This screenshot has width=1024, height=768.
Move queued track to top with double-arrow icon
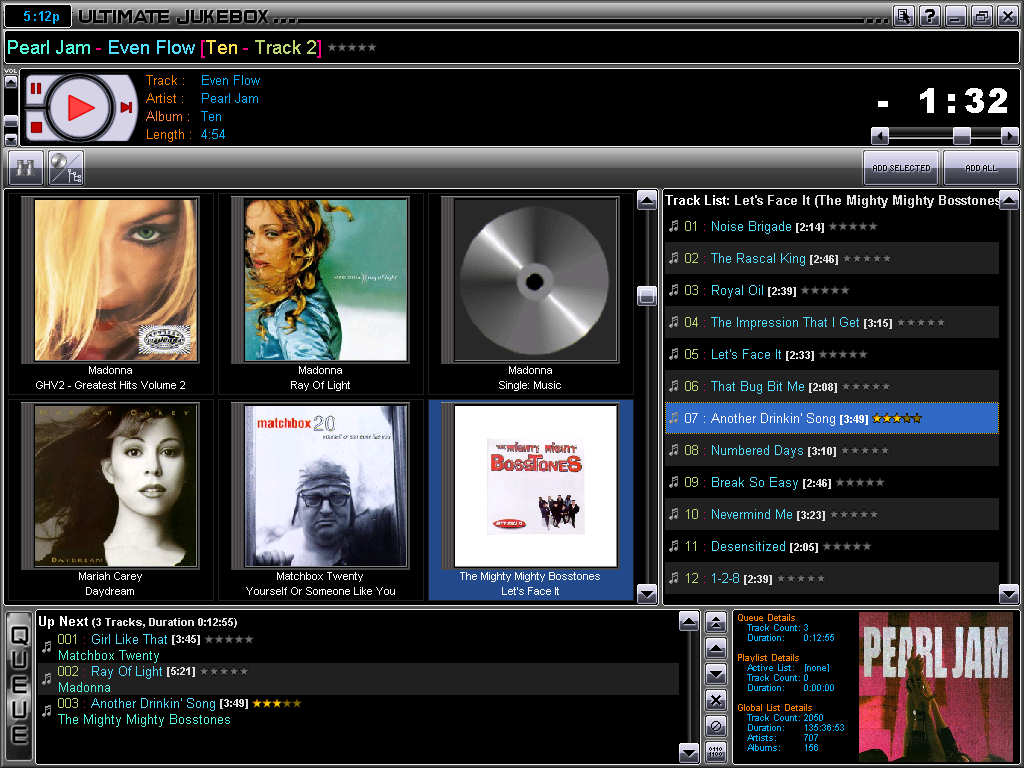(x=714, y=622)
